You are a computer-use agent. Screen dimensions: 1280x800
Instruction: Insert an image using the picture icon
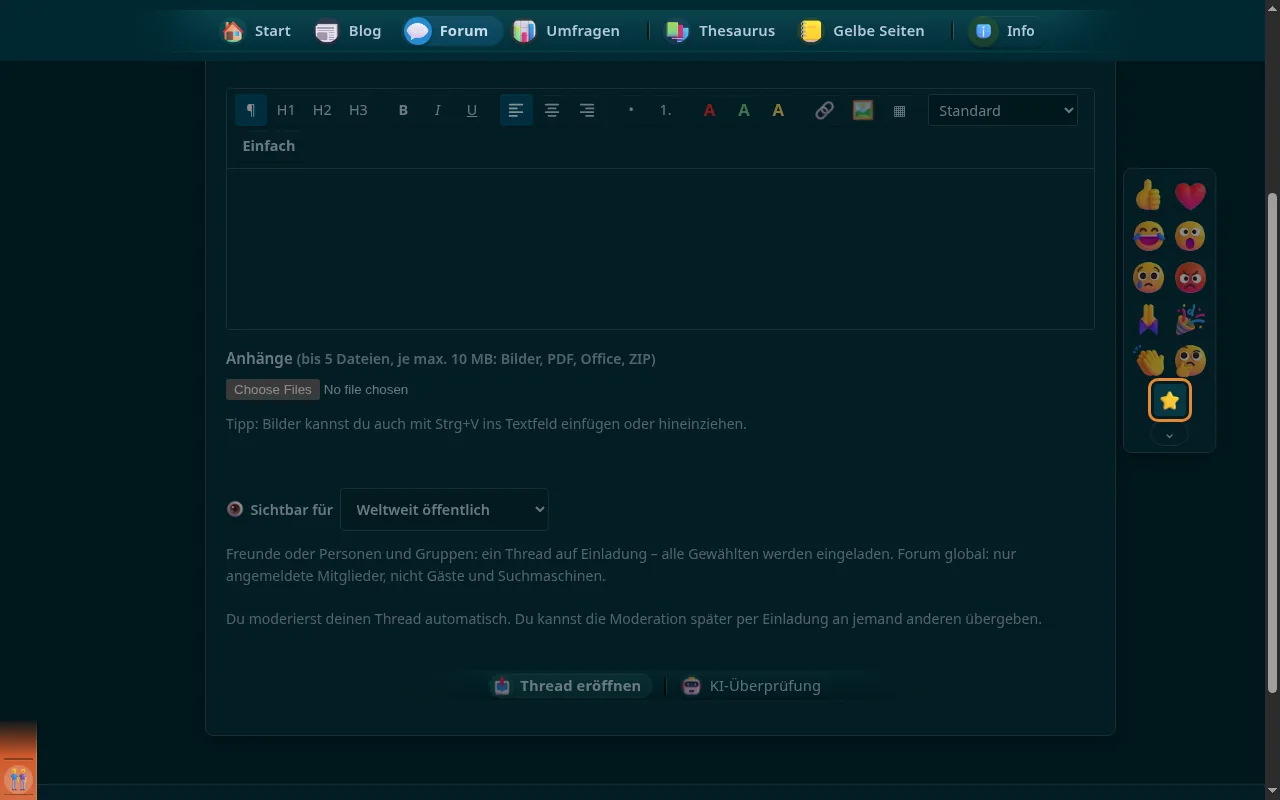863,110
